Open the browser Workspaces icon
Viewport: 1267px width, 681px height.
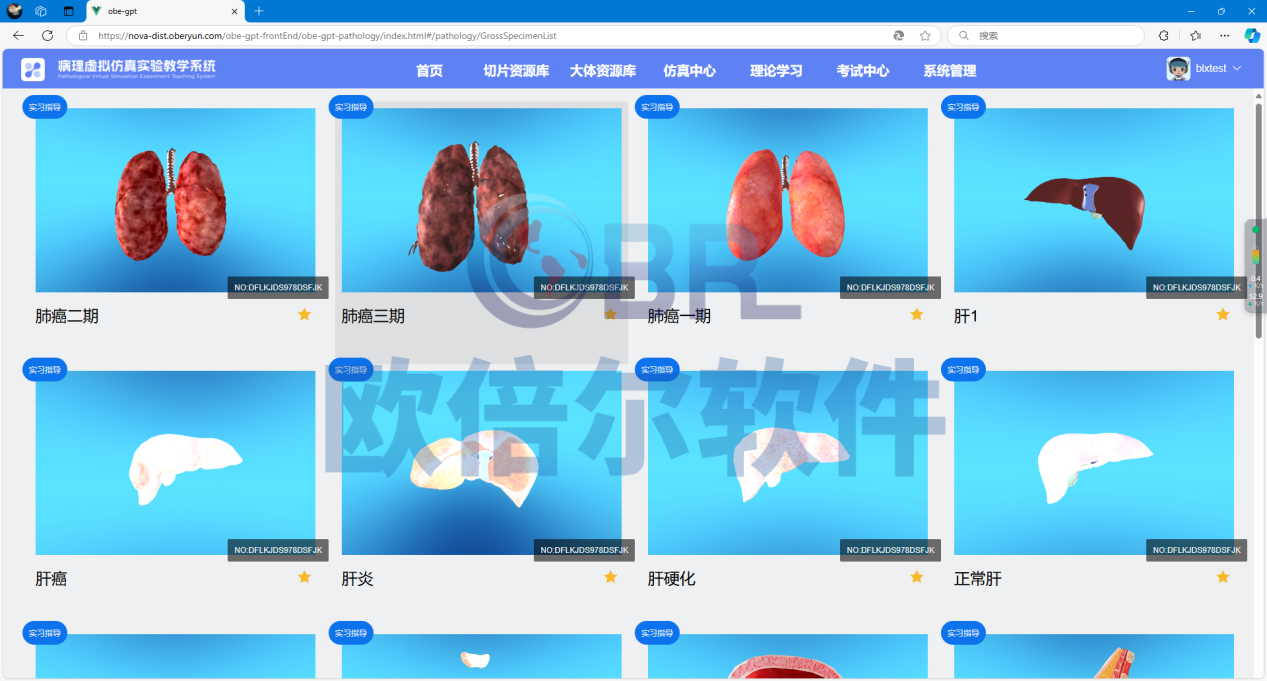click(41, 11)
